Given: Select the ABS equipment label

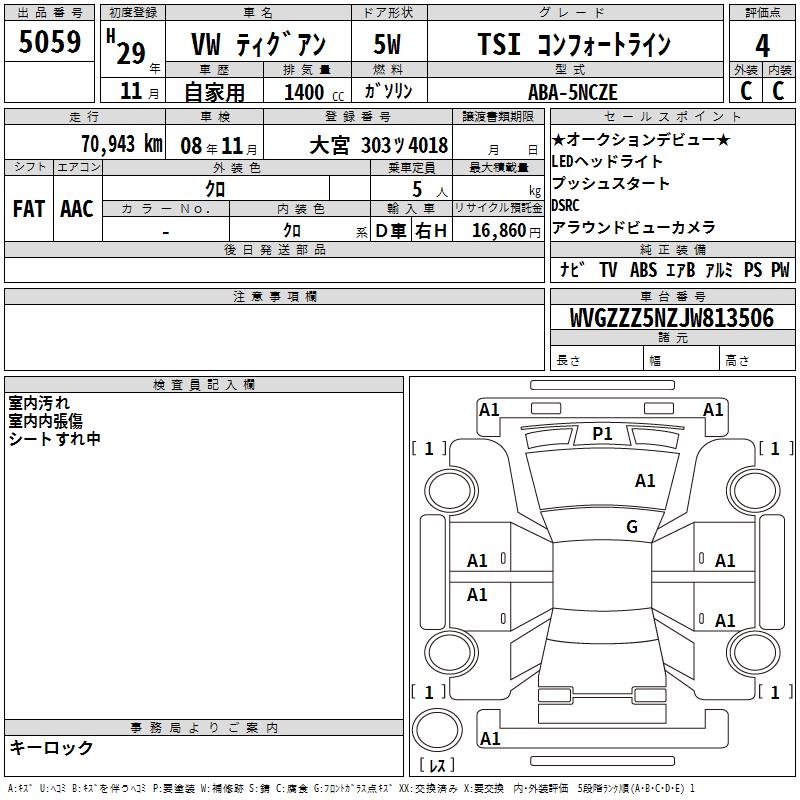Looking at the screenshot, I should tap(643, 269).
